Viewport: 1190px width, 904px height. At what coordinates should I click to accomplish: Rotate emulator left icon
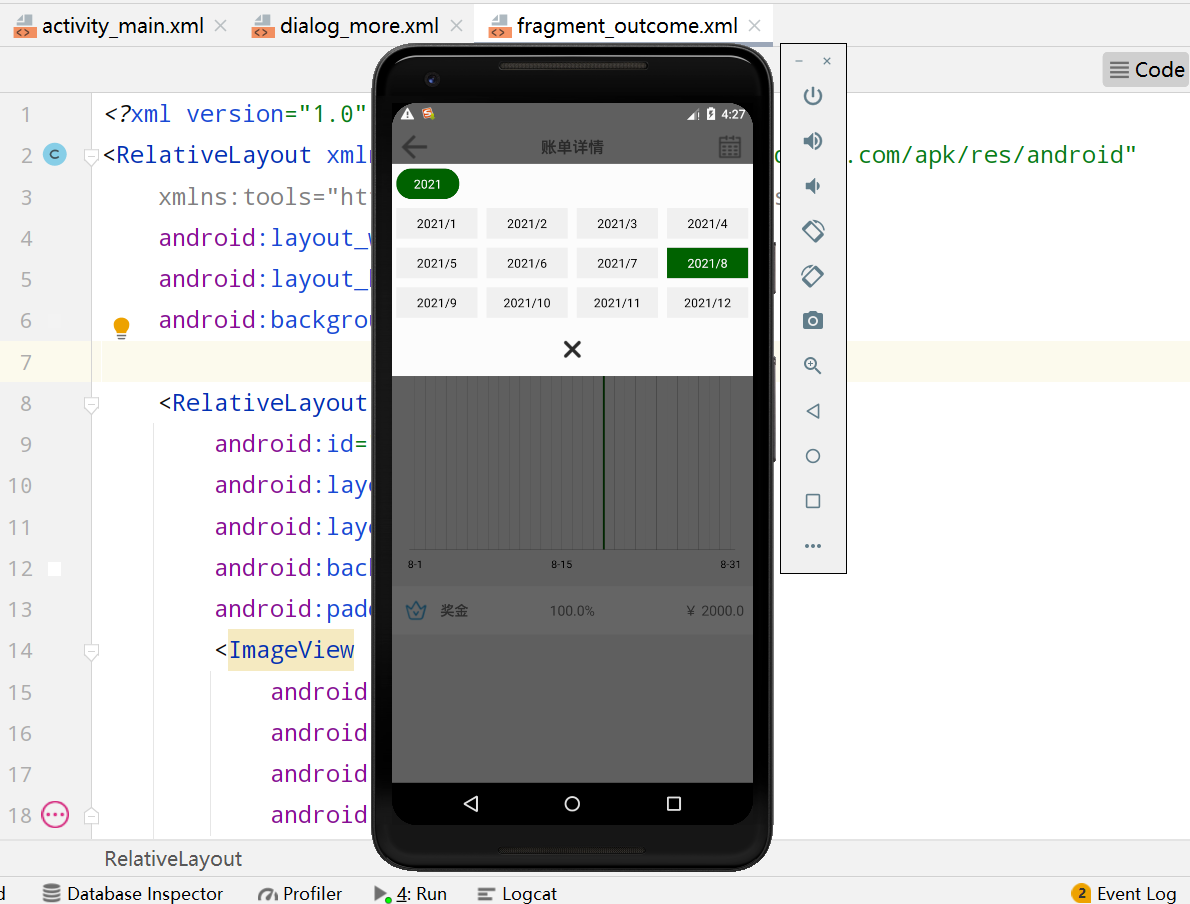click(813, 231)
